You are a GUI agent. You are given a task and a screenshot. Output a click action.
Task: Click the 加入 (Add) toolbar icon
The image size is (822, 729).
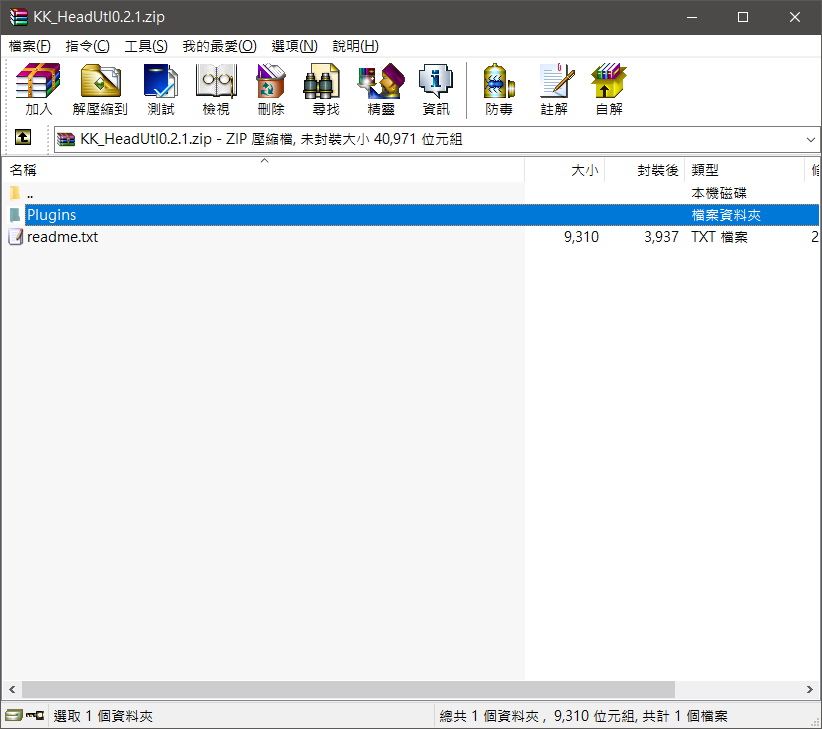38,89
